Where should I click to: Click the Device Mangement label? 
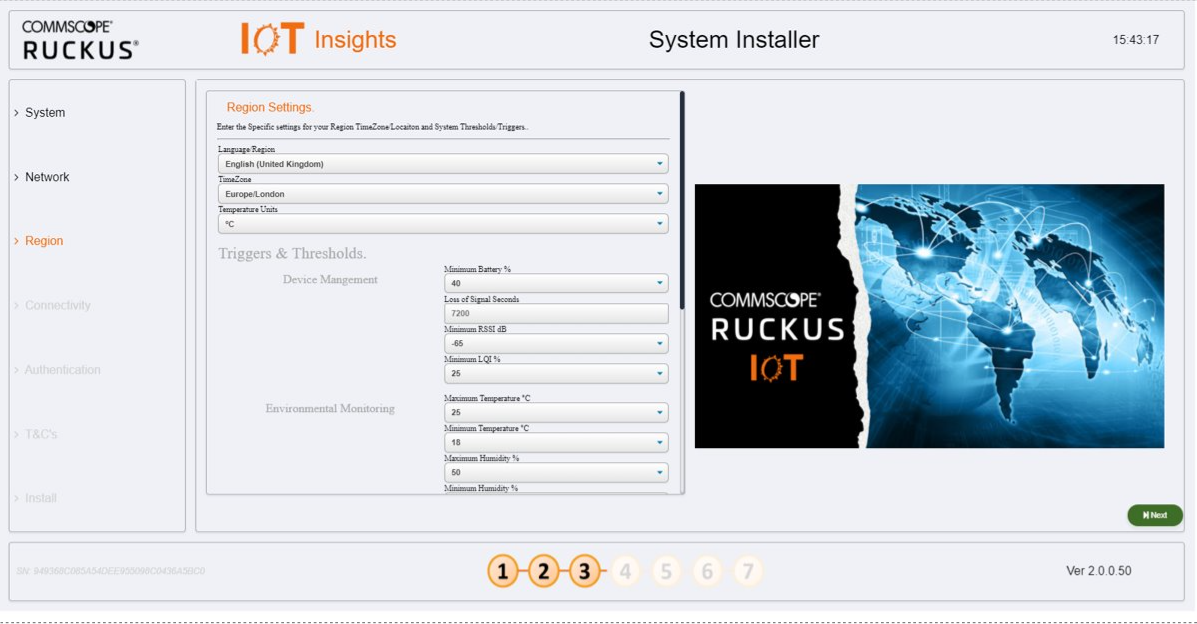[x=330, y=280]
